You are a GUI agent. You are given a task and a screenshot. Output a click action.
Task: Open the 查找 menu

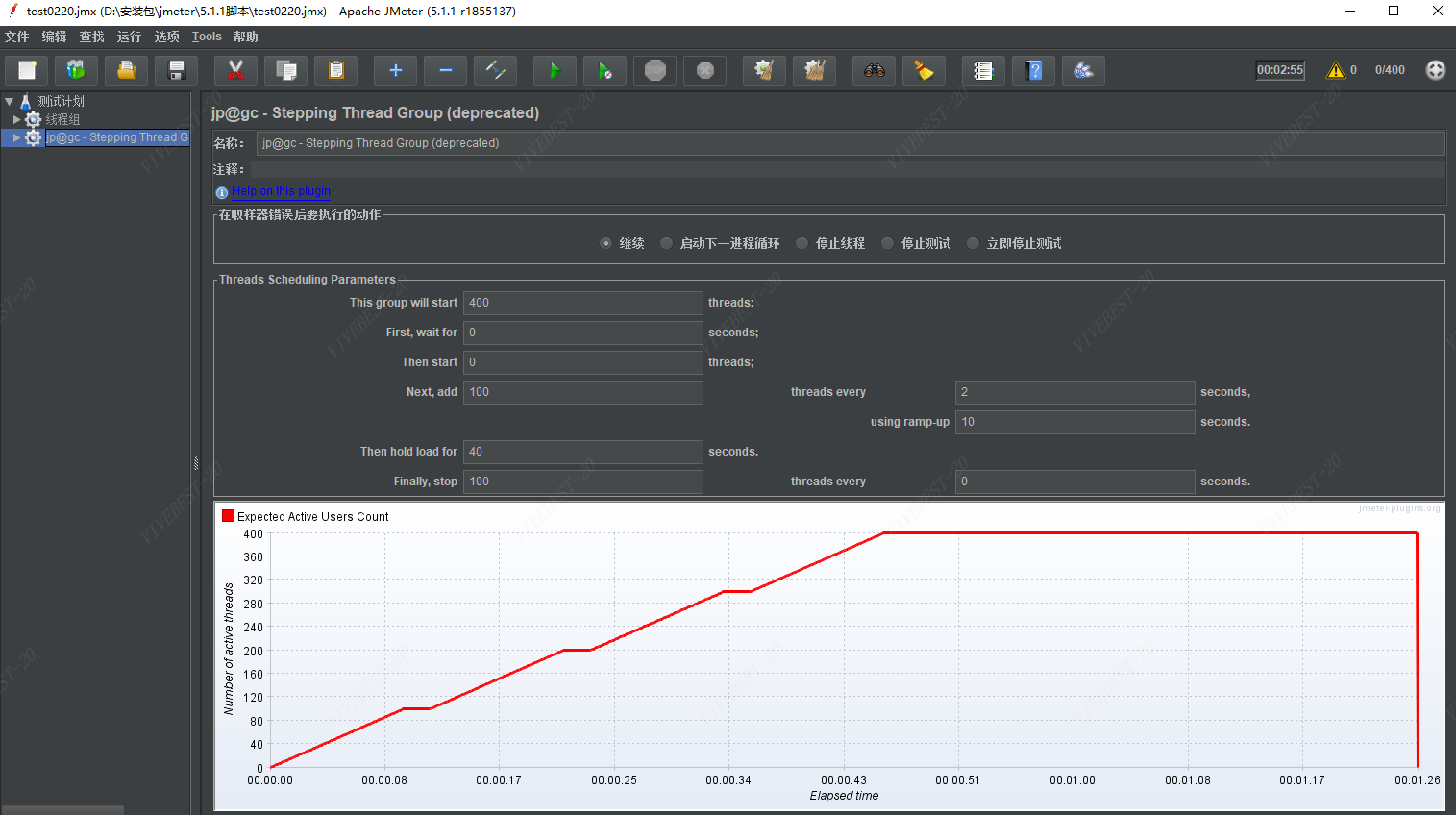pos(91,37)
